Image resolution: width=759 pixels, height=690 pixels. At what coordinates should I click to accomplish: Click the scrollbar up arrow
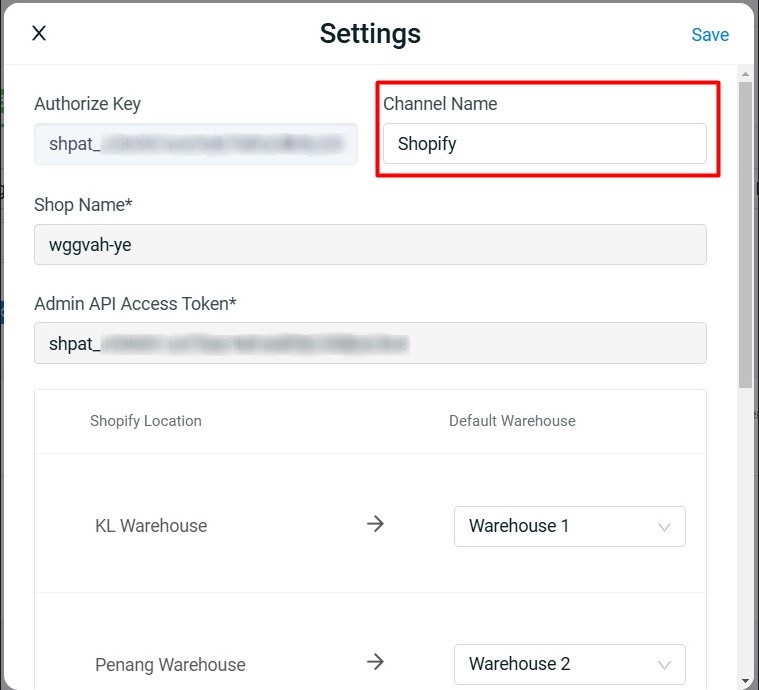745,73
